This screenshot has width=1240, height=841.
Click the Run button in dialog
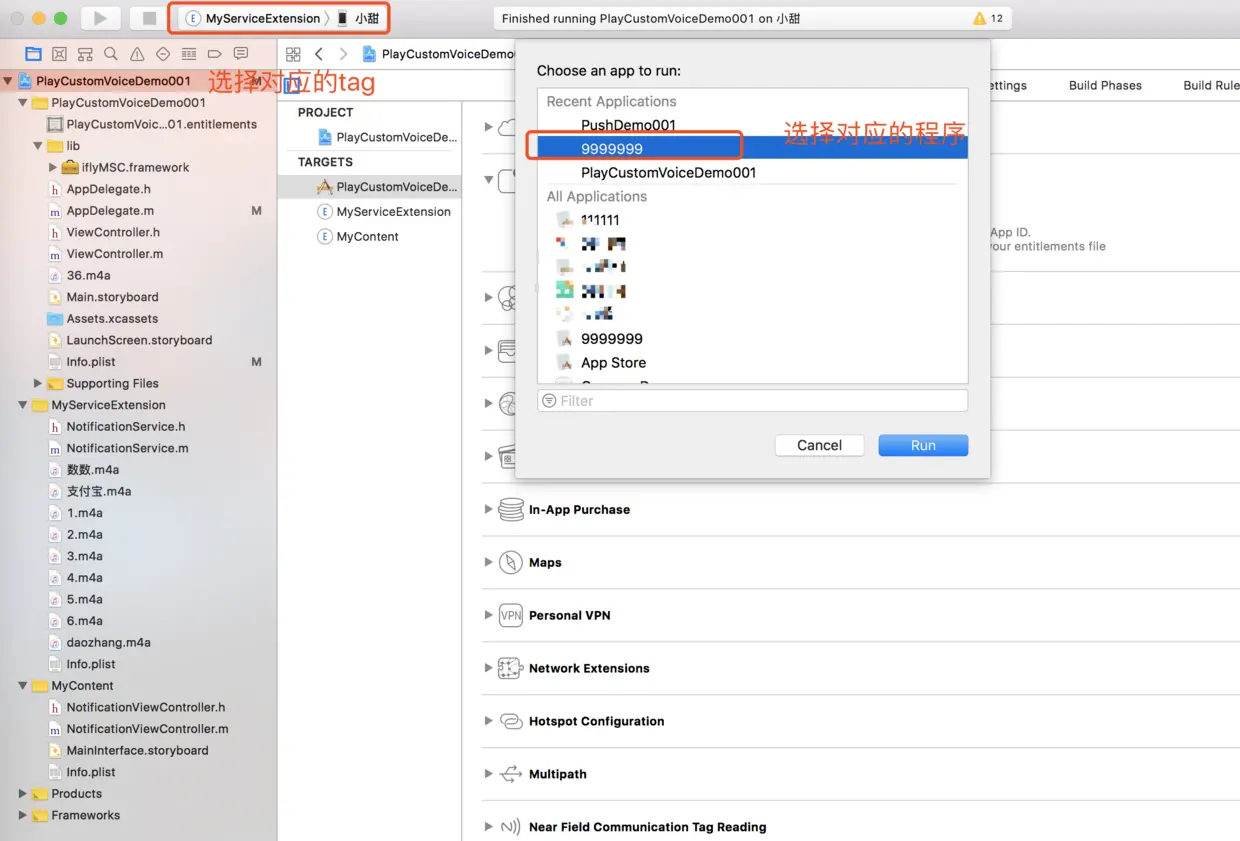coord(923,445)
